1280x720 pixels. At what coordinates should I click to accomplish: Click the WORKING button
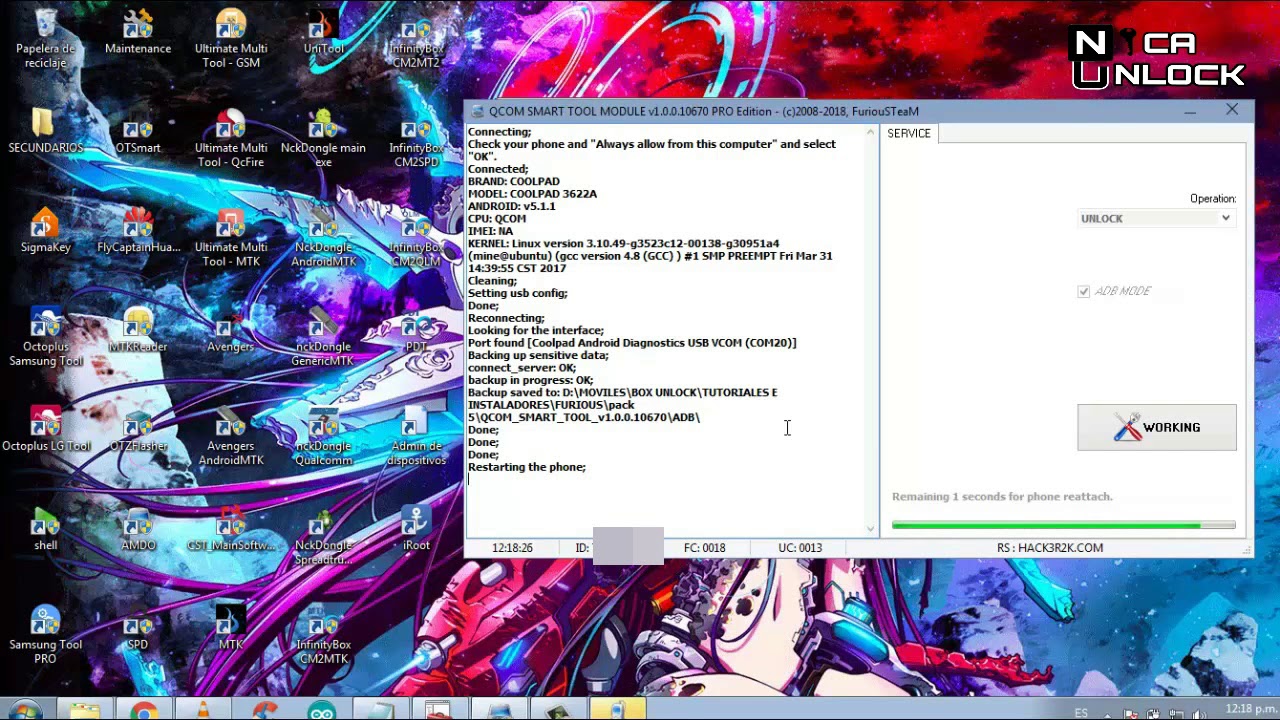1157,427
